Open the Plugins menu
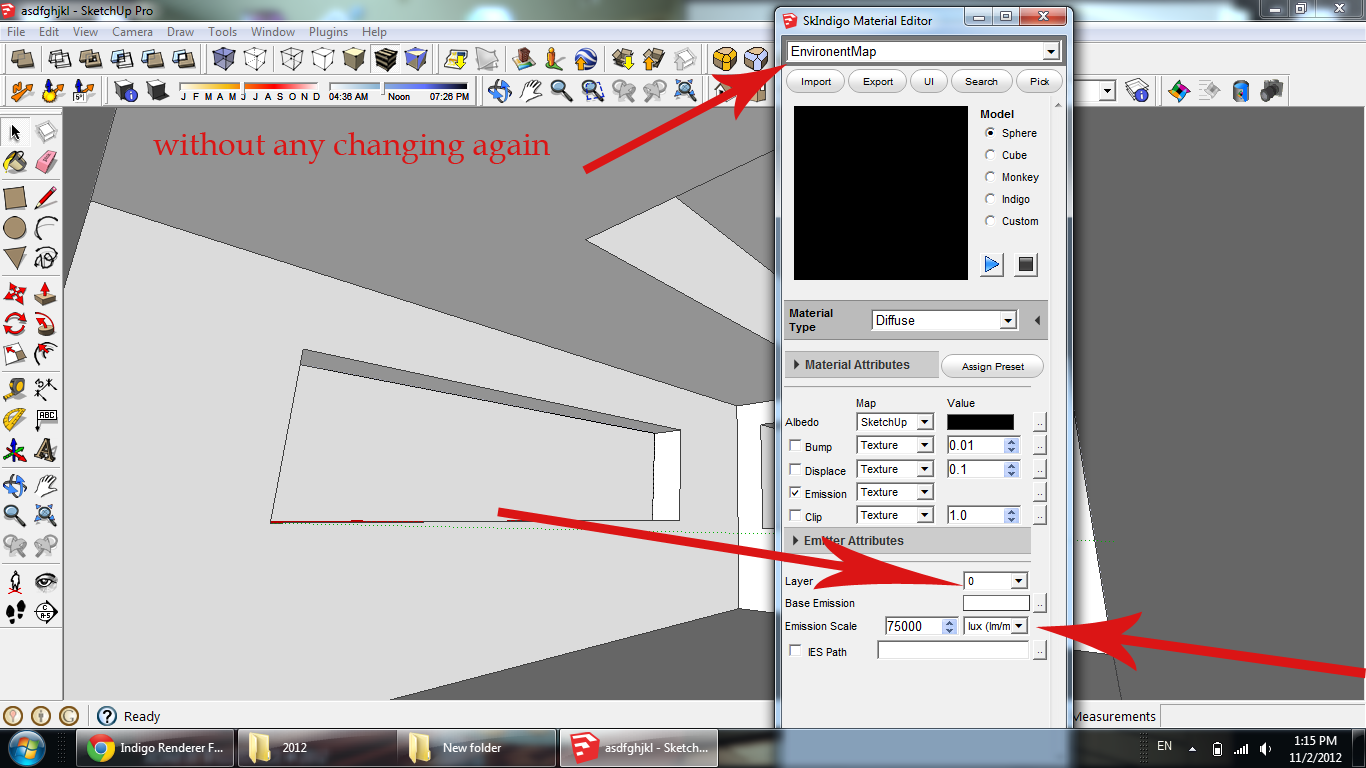 [328, 32]
